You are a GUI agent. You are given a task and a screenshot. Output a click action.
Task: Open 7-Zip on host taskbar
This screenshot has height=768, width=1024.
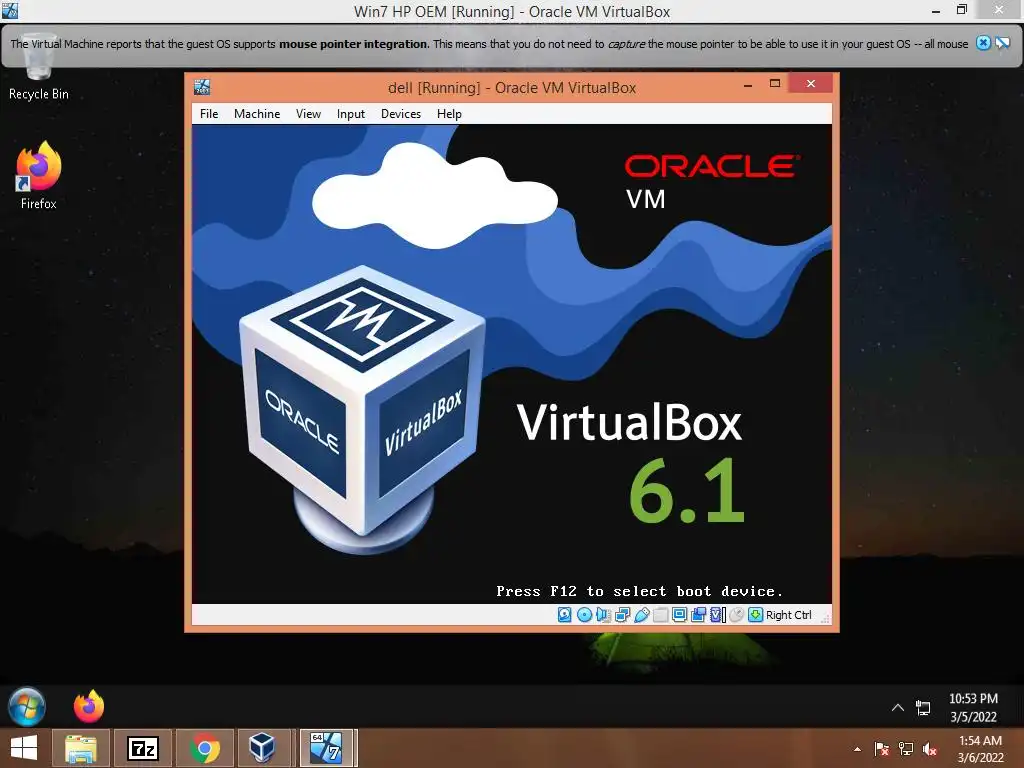pos(143,748)
